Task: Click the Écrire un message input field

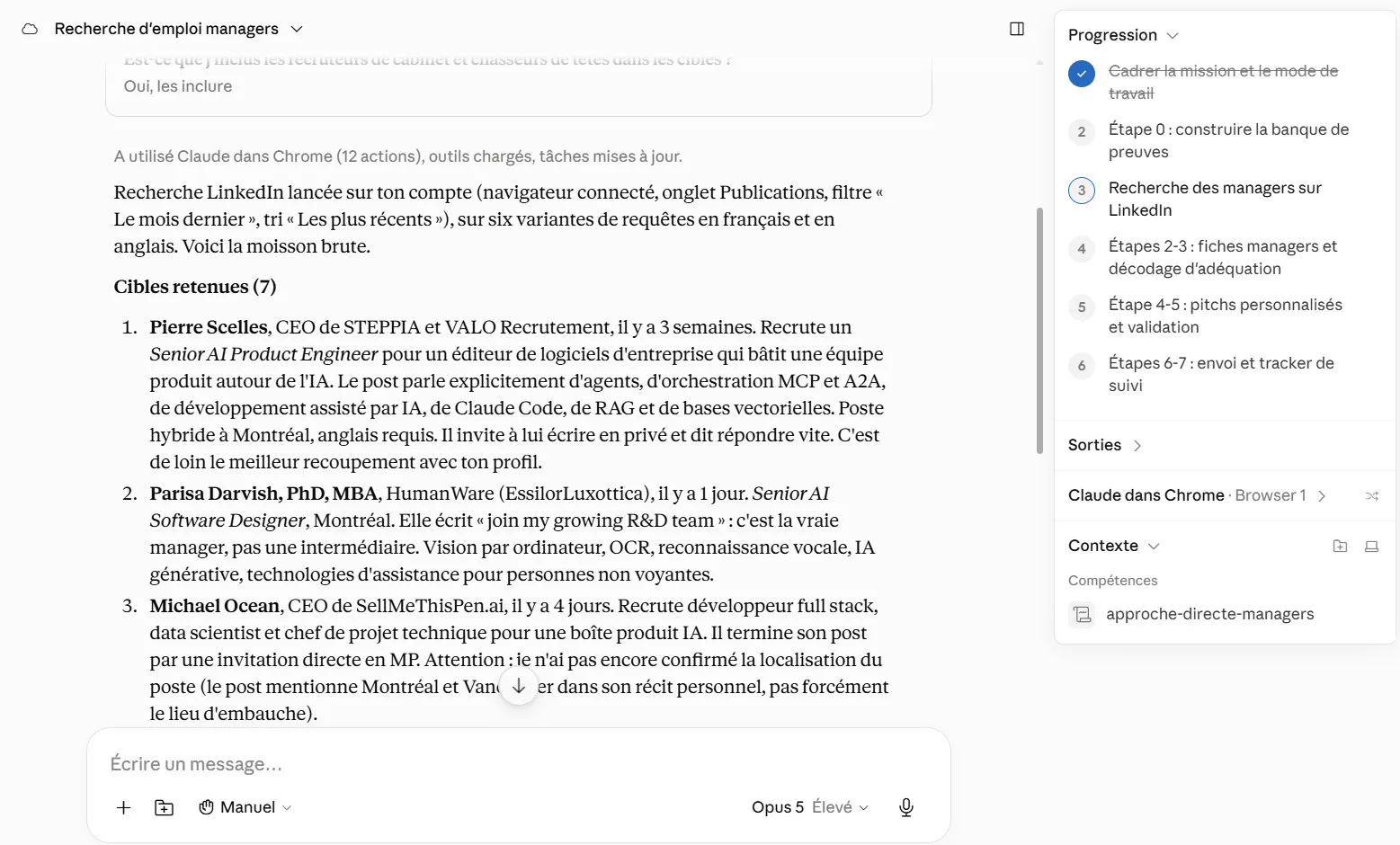Action: click(518, 764)
